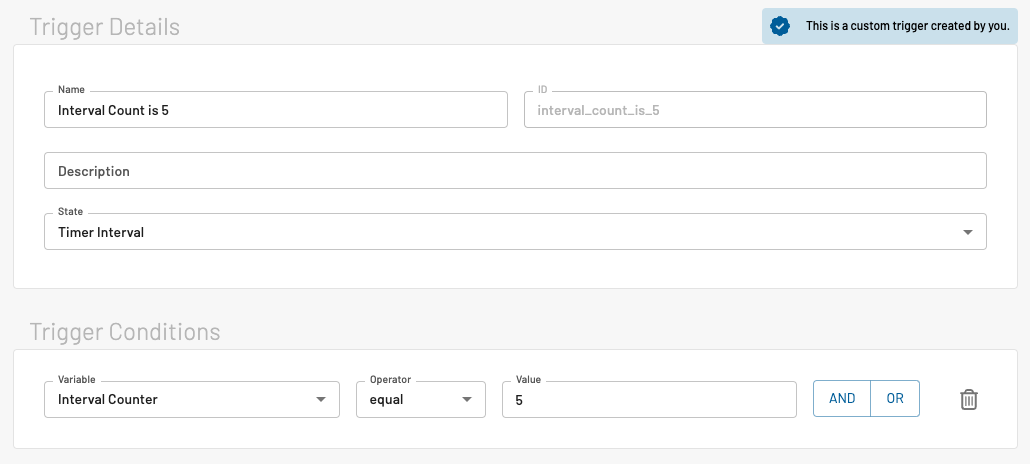Click the verified badge icon in custom trigger notice
Screen dimensions: 1030x464
[x=780, y=26]
